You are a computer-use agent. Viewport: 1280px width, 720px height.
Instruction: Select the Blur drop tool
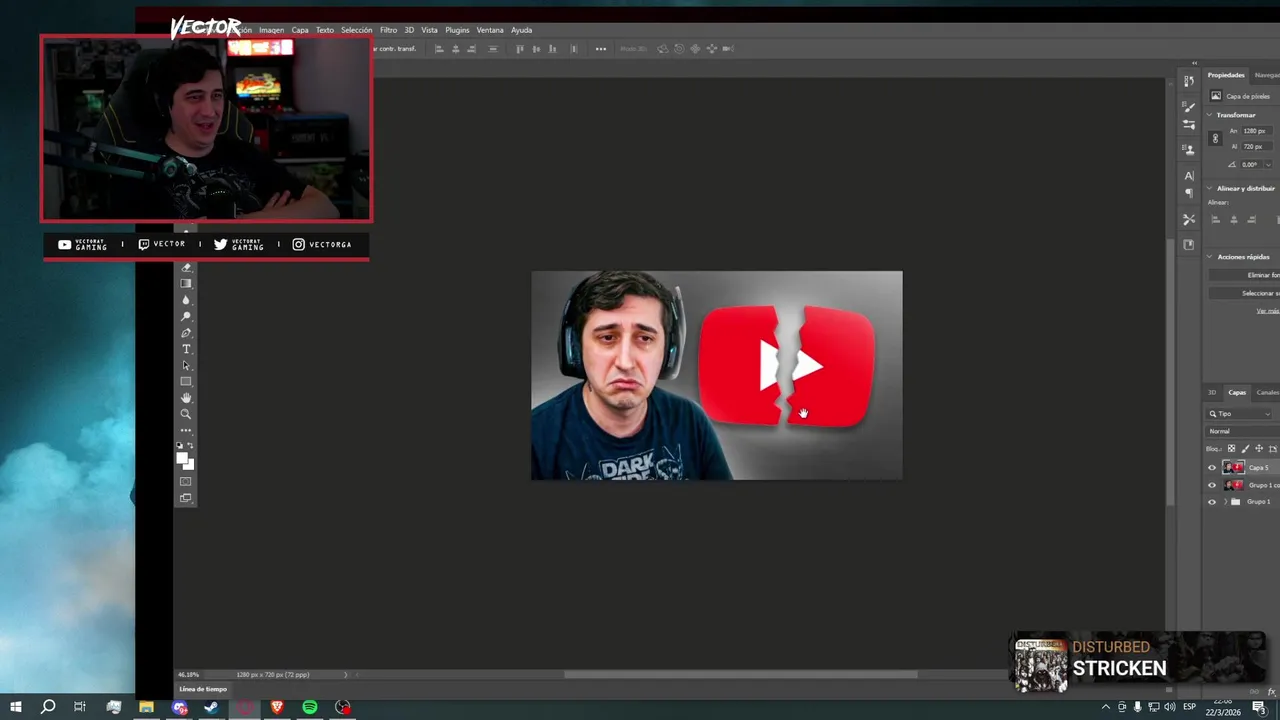[186, 300]
